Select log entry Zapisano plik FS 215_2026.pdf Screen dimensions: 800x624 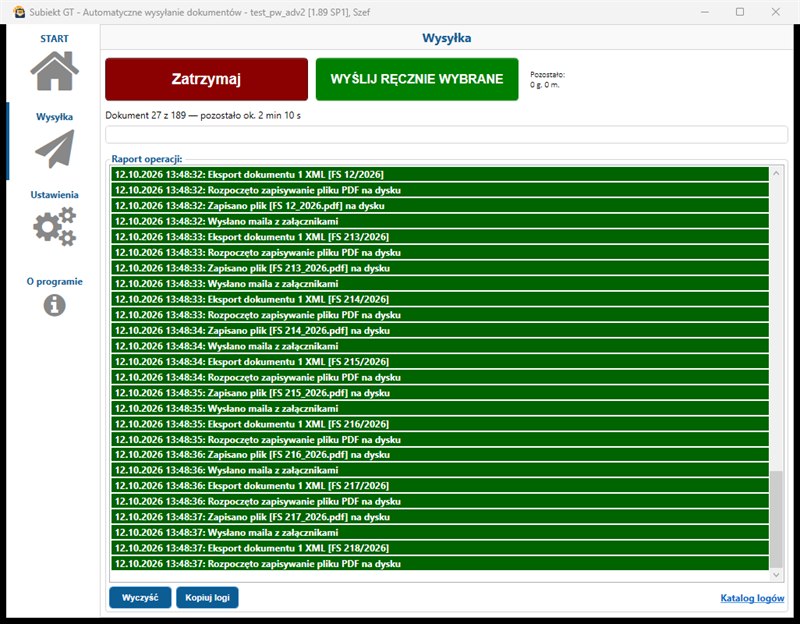click(440, 393)
